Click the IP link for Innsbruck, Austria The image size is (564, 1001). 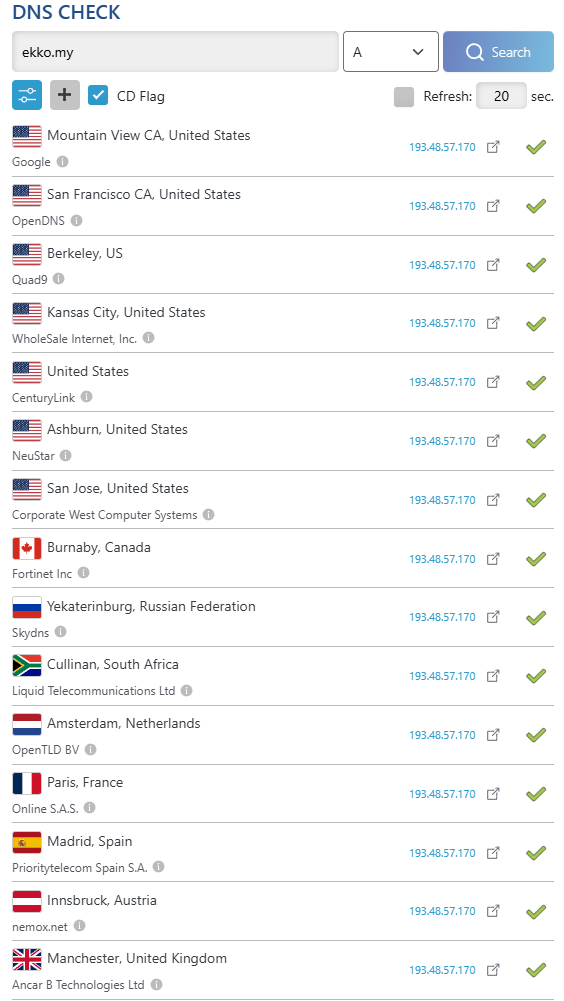pos(443,912)
